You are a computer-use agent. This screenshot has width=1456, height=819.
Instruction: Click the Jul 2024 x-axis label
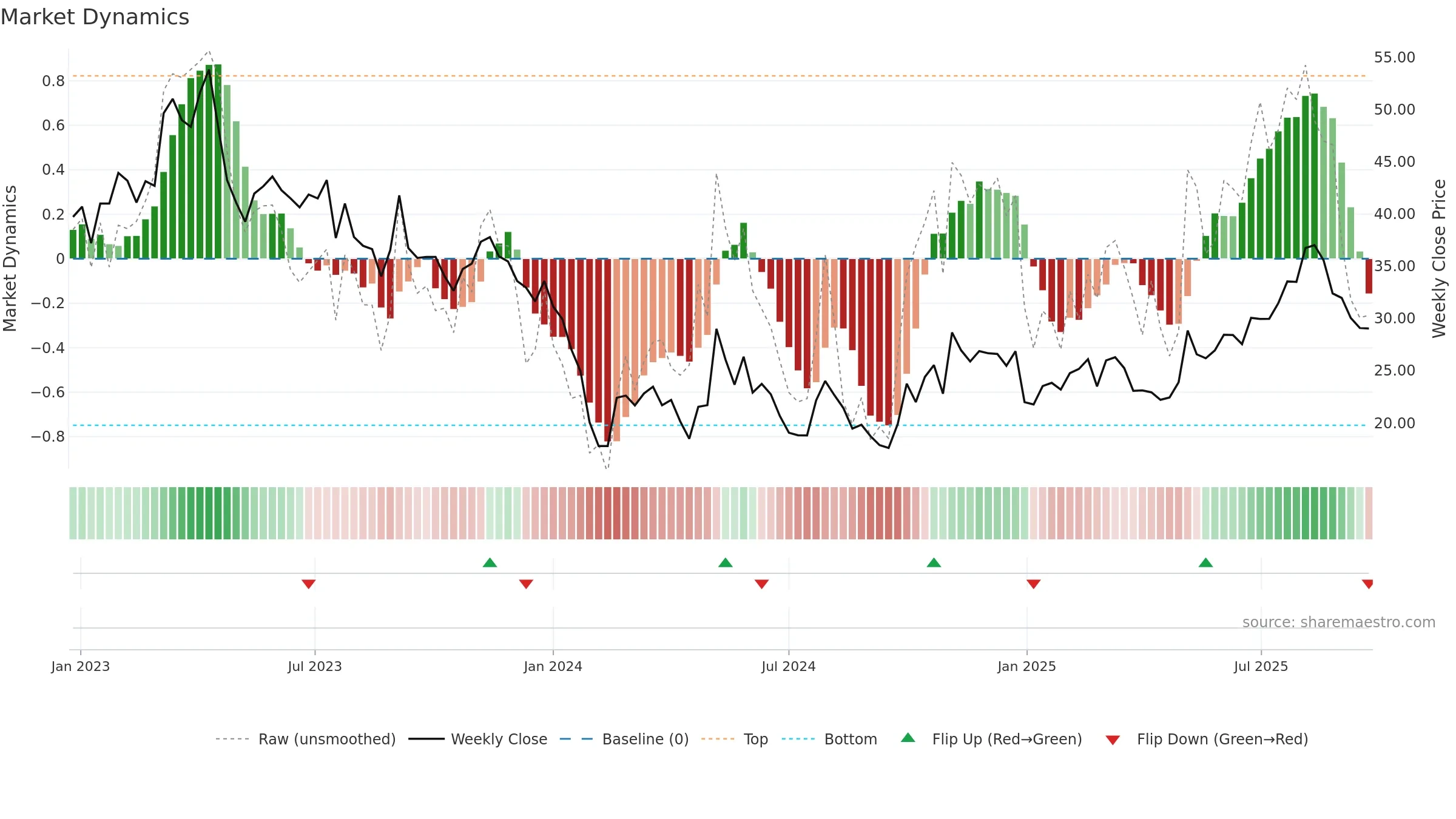tap(789, 666)
